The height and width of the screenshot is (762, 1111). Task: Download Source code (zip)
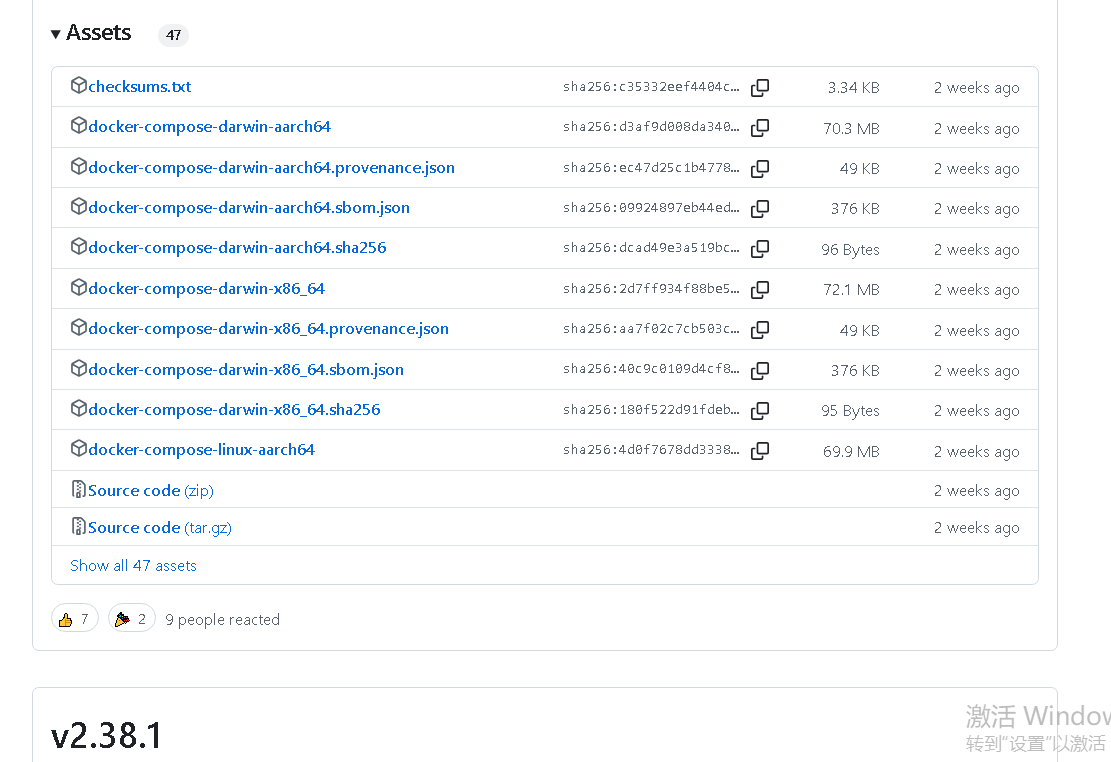tap(150, 491)
